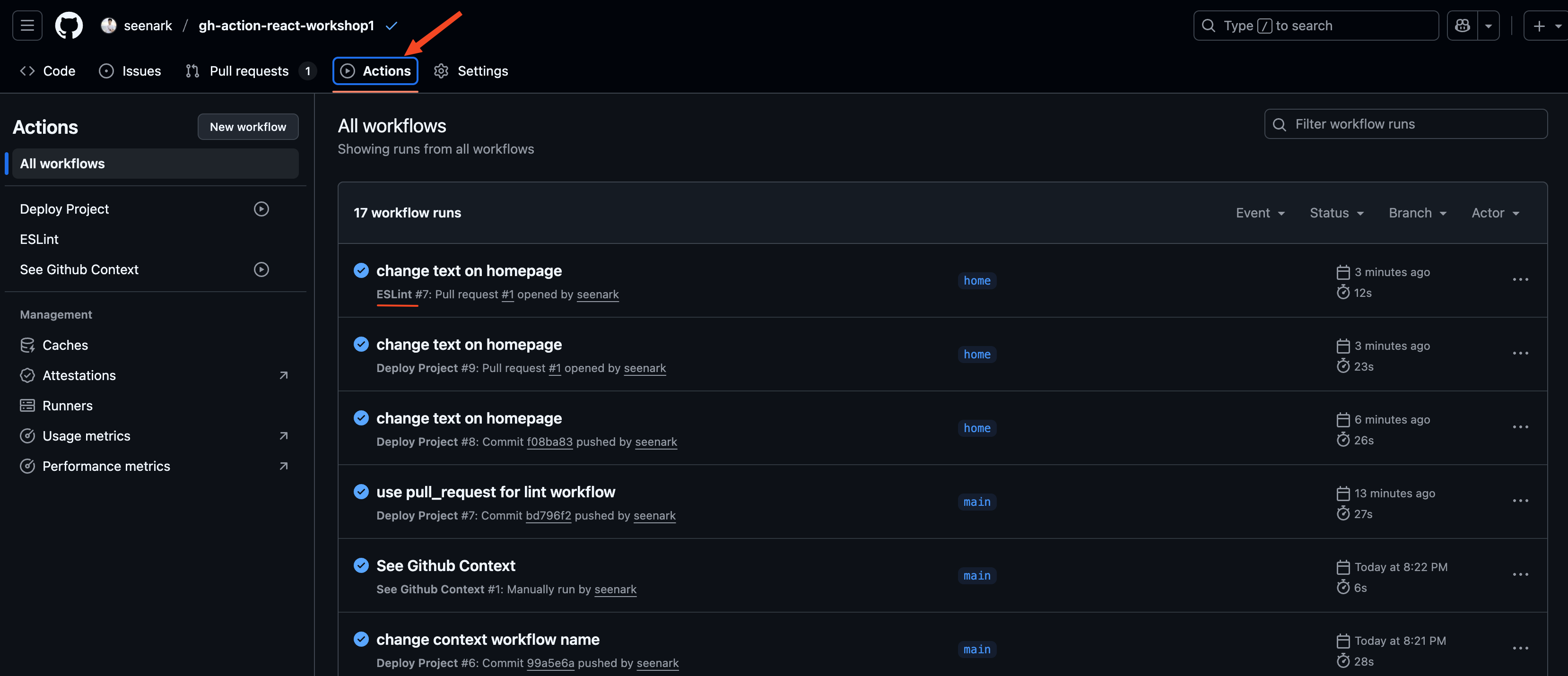Click the Deploy Project run icon
This screenshot has width=1568, height=676.
tap(261, 208)
